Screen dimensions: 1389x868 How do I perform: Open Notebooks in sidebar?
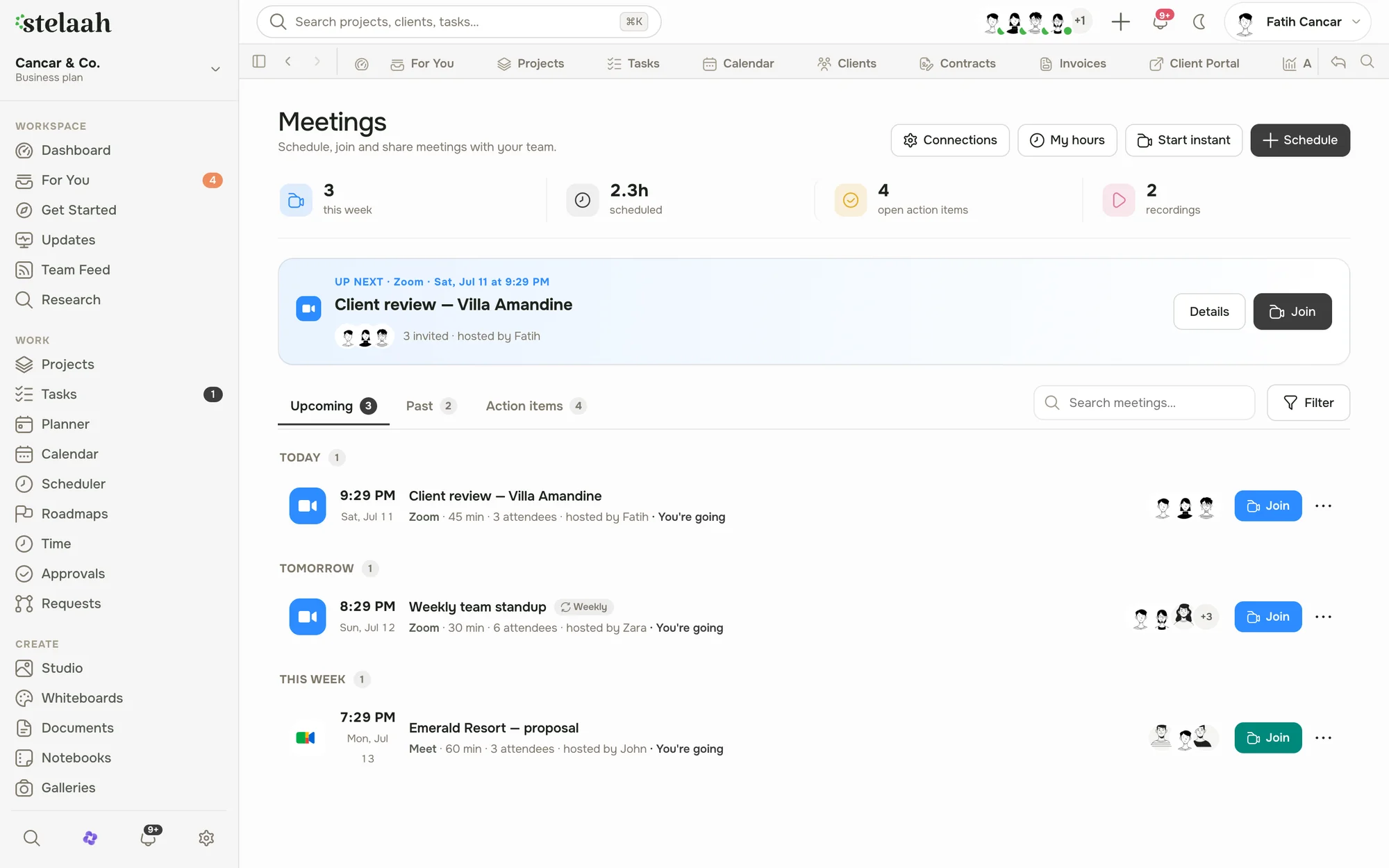(x=118, y=757)
